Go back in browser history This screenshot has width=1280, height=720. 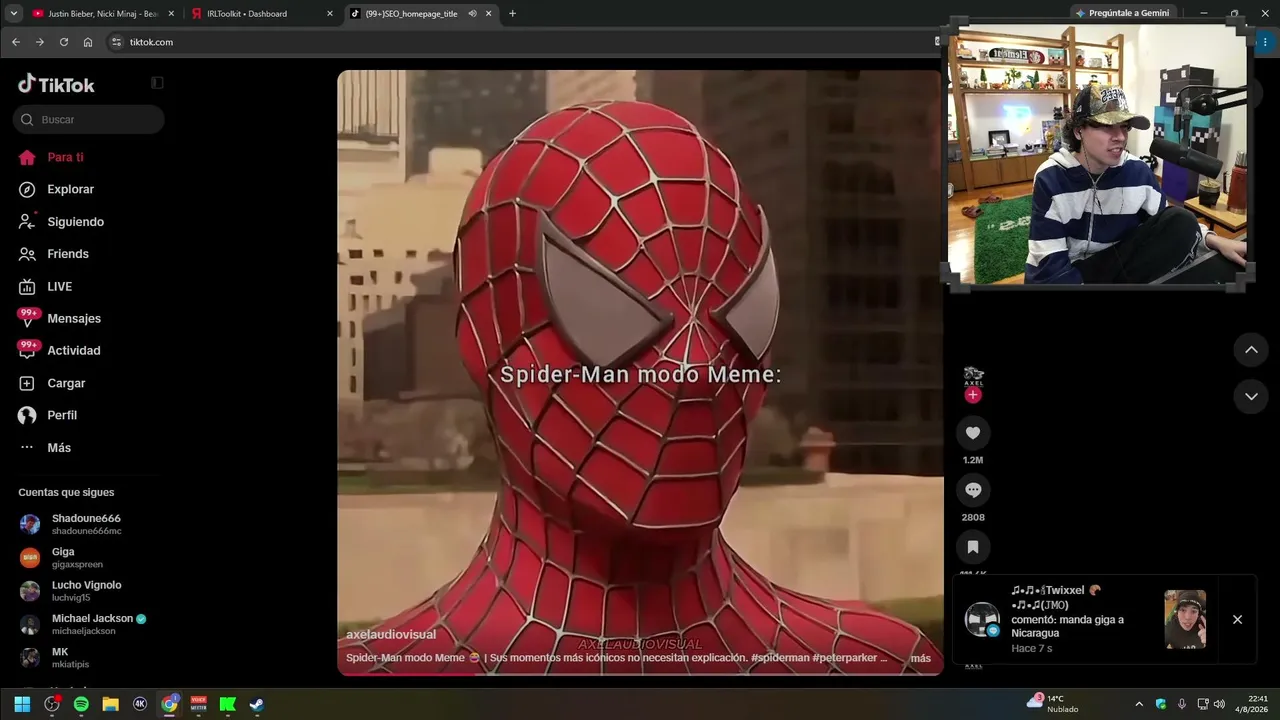click(16, 42)
